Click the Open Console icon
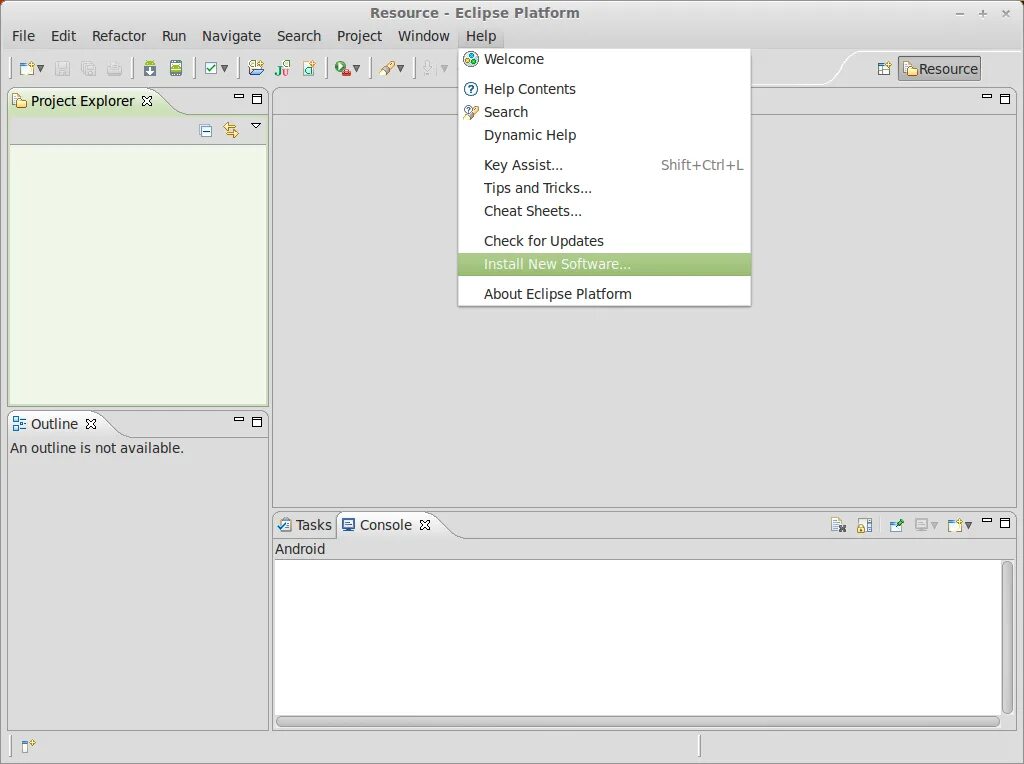Screen dimensions: 1024x764 click(x=955, y=525)
